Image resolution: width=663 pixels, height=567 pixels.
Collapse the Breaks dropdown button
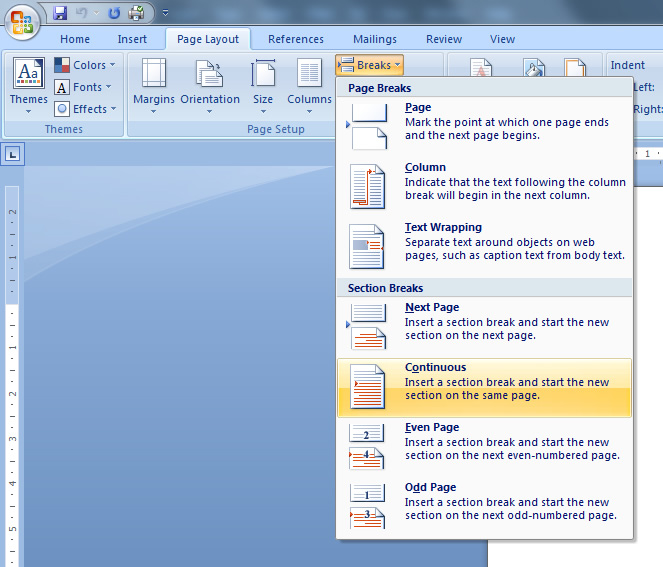[369, 65]
